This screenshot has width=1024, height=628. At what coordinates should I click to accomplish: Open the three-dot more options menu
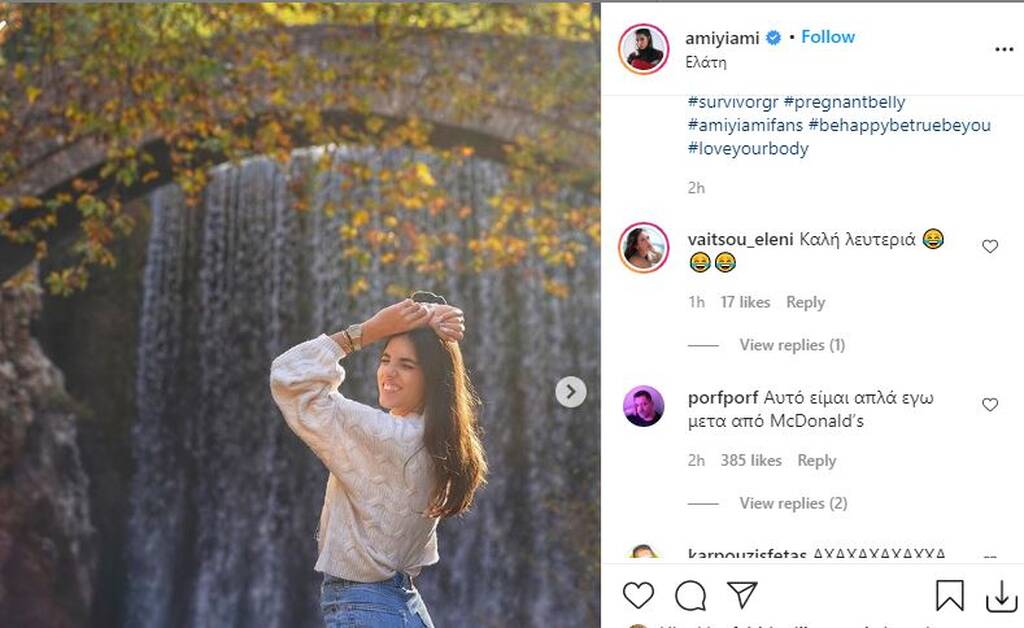[1003, 49]
